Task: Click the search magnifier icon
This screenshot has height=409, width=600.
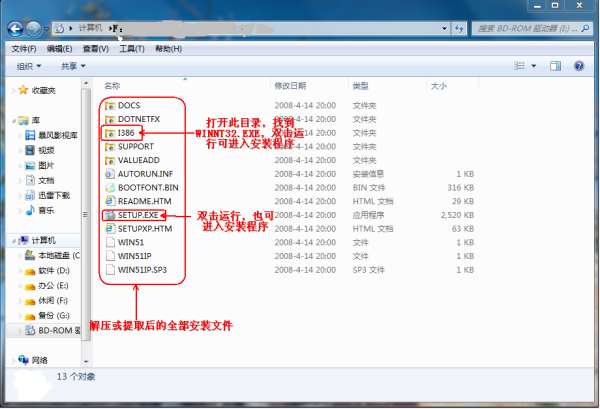Action: 585,28
